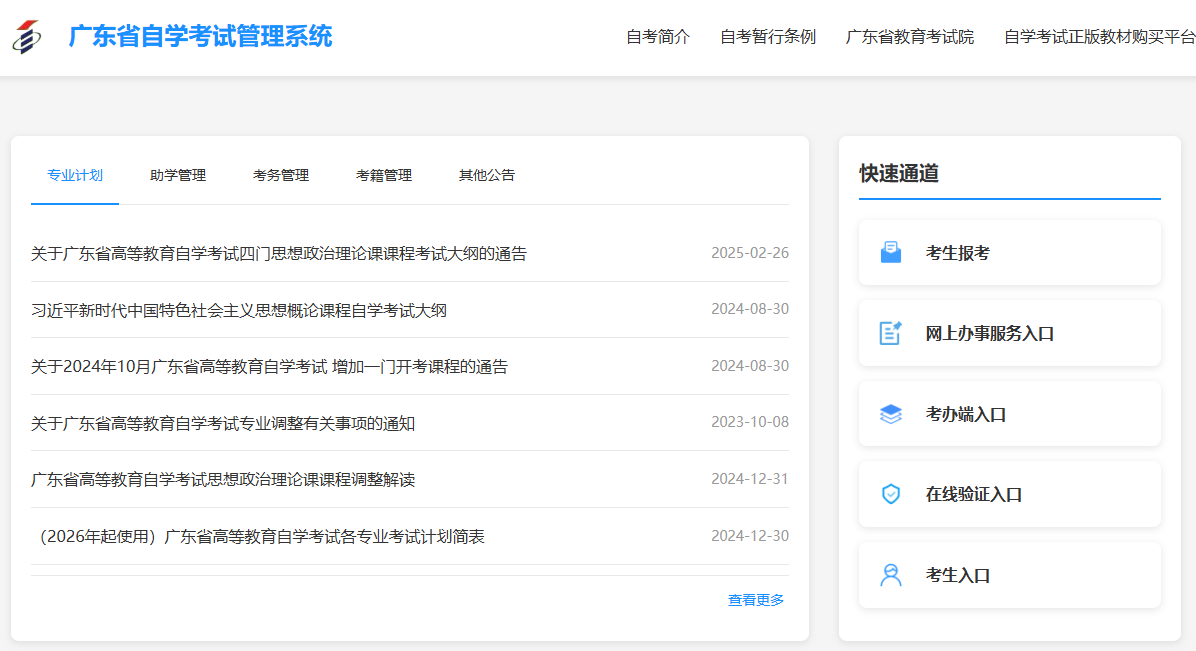Image resolution: width=1196 pixels, height=651 pixels.
Task: Click the 查看更多 link
Action: (756, 600)
